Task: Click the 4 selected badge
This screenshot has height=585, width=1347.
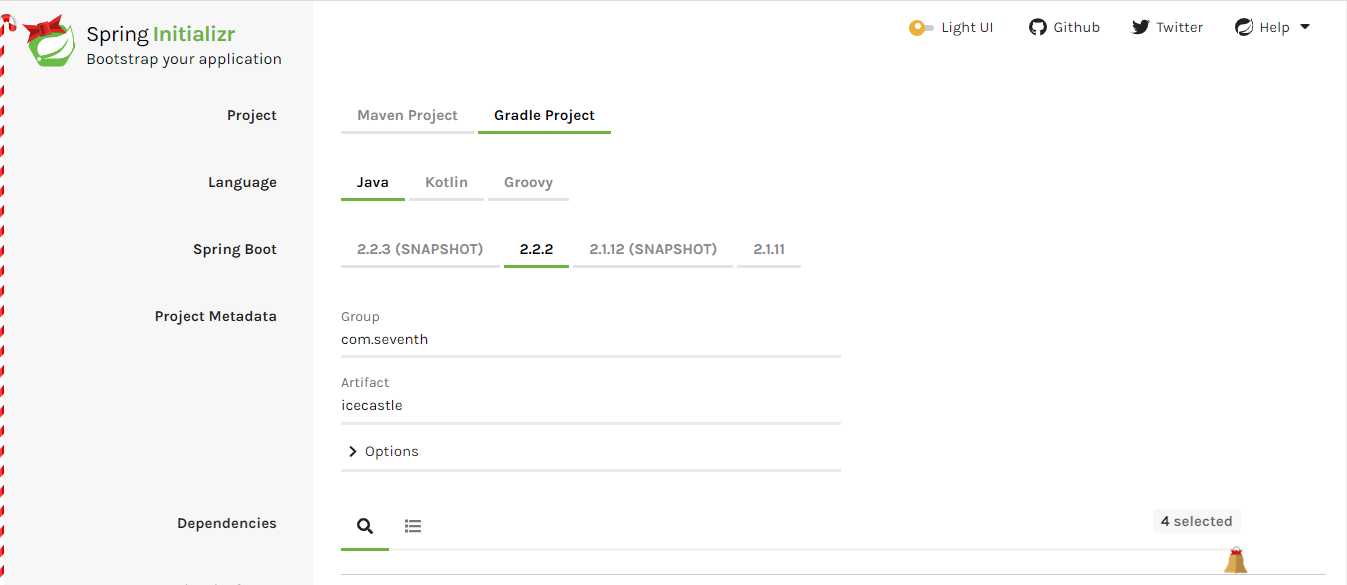Action: (x=1196, y=522)
